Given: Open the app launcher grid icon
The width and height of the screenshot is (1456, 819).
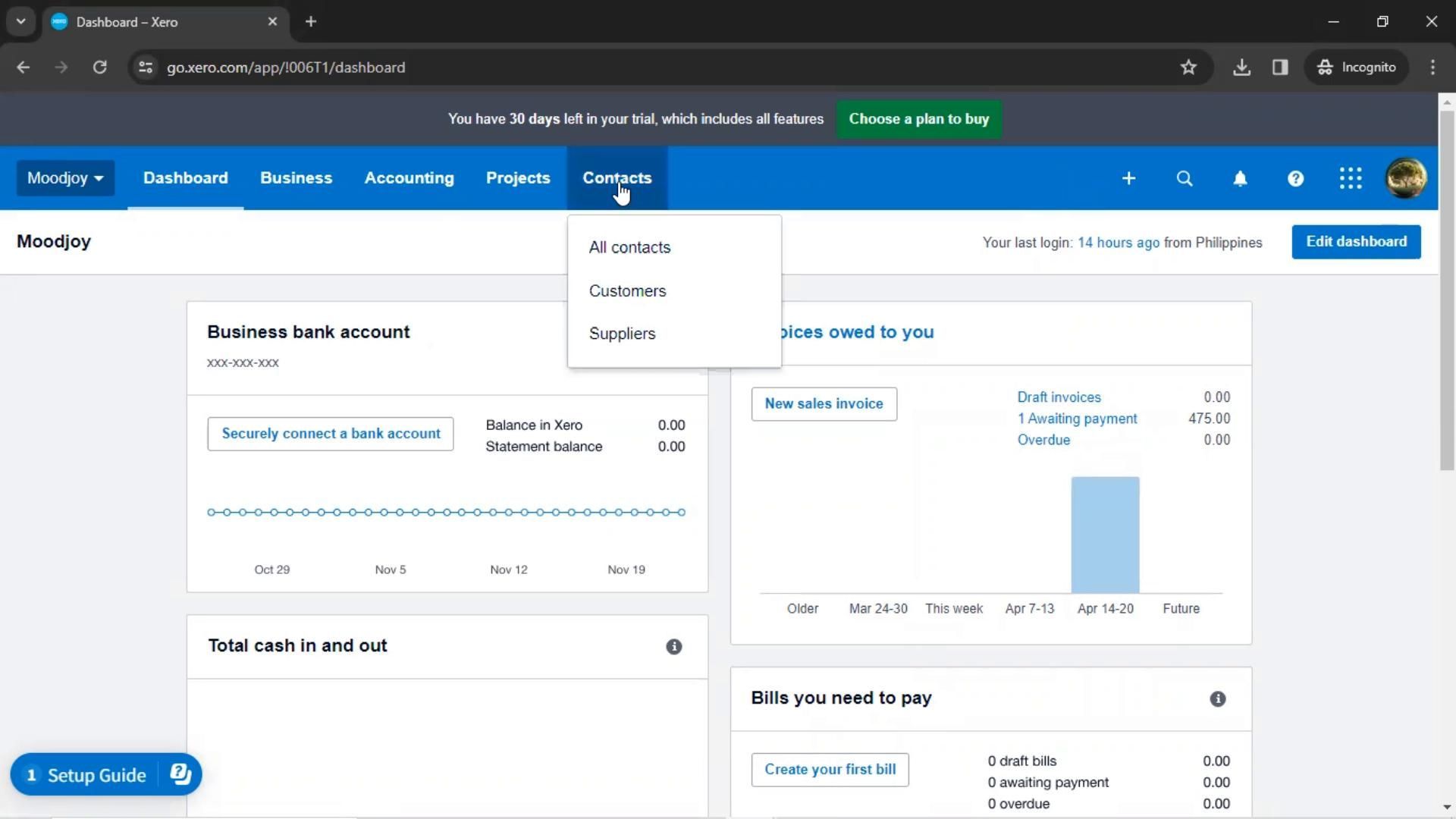Looking at the screenshot, I should coord(1351,178).
